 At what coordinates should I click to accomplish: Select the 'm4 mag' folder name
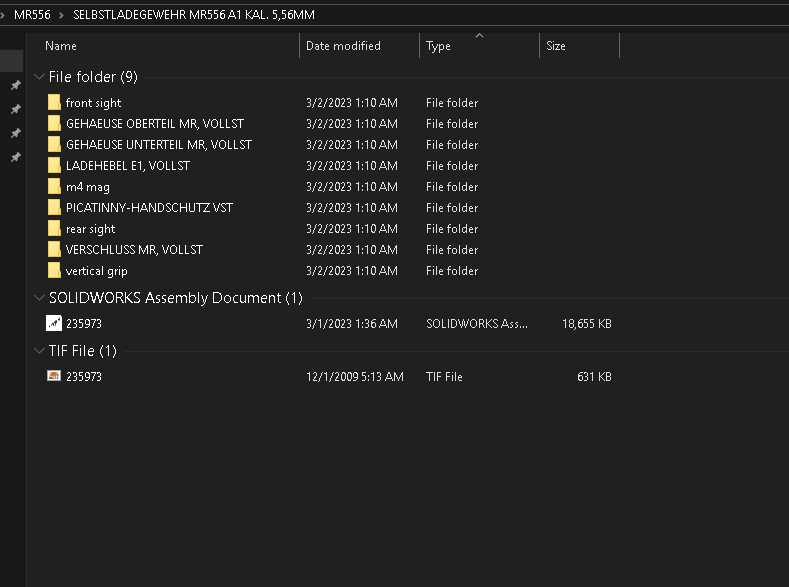coord(88,187)
